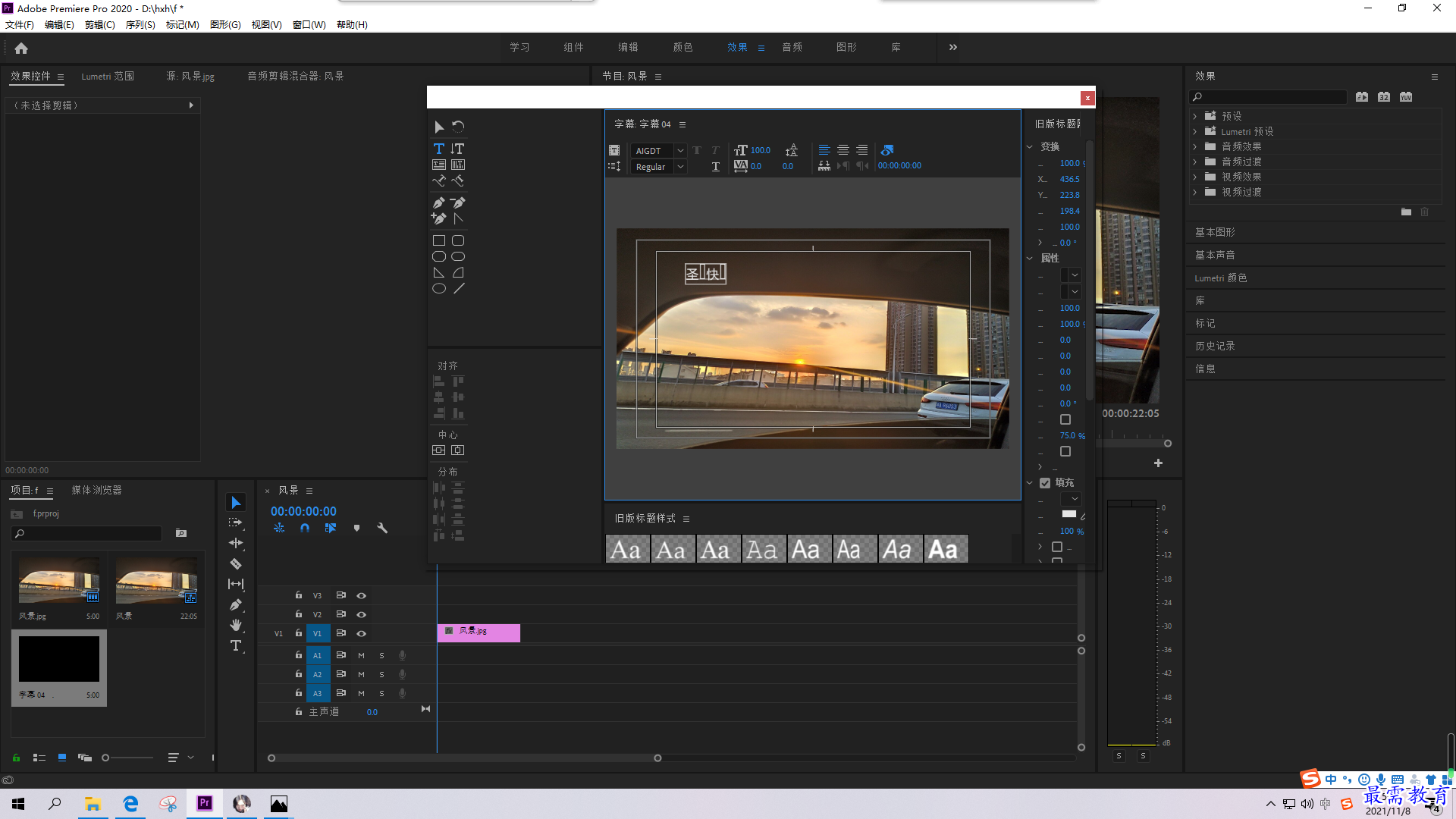Click the fill color white swatch
This screenshot has width=1456, height=819.
pyautogui.click(x=1069, y=514)
